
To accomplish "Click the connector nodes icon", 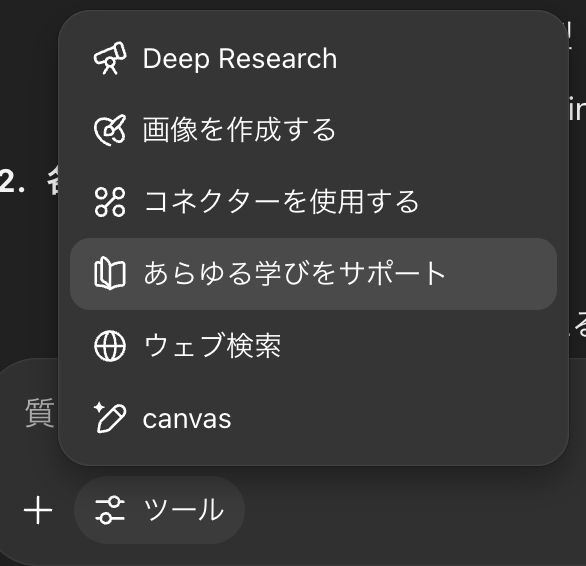I will pyautogui.click(x=110, y=202).
